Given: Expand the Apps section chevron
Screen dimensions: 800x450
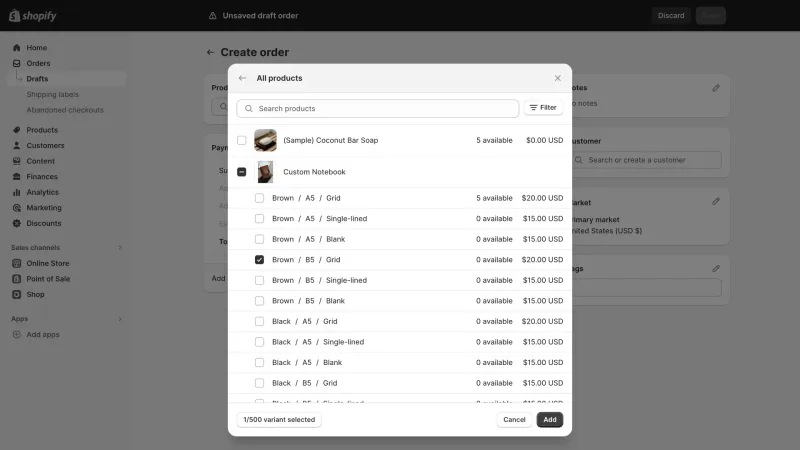Looking at the screenshot, I should [x=120, y=319].
